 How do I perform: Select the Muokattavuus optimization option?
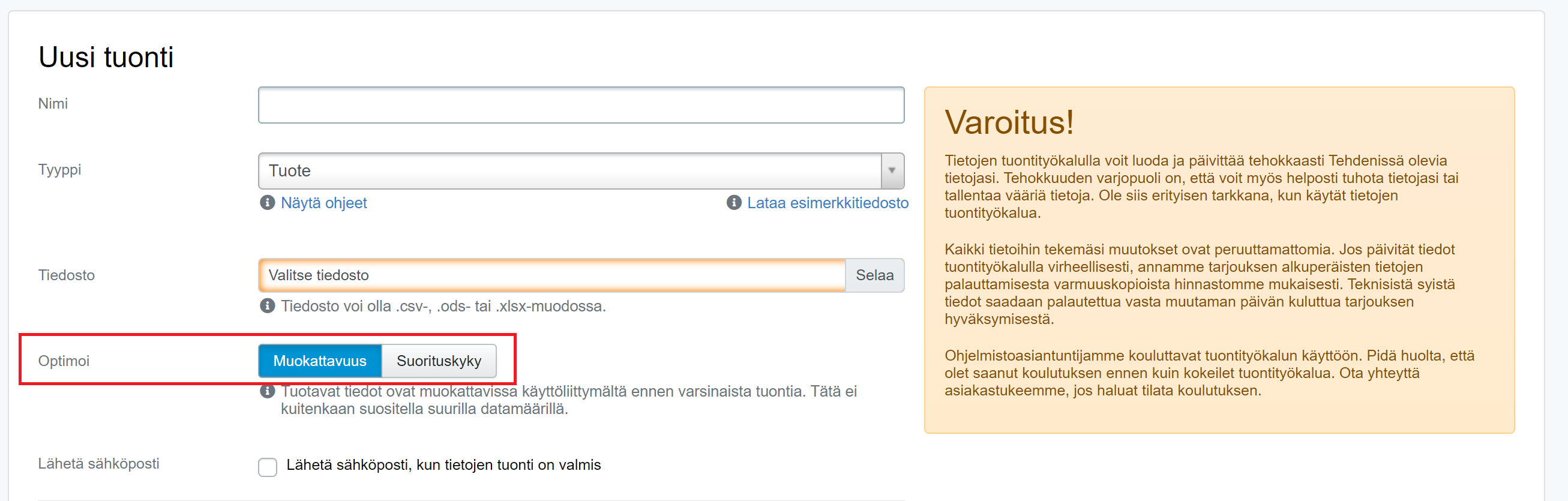coord(320,361)
